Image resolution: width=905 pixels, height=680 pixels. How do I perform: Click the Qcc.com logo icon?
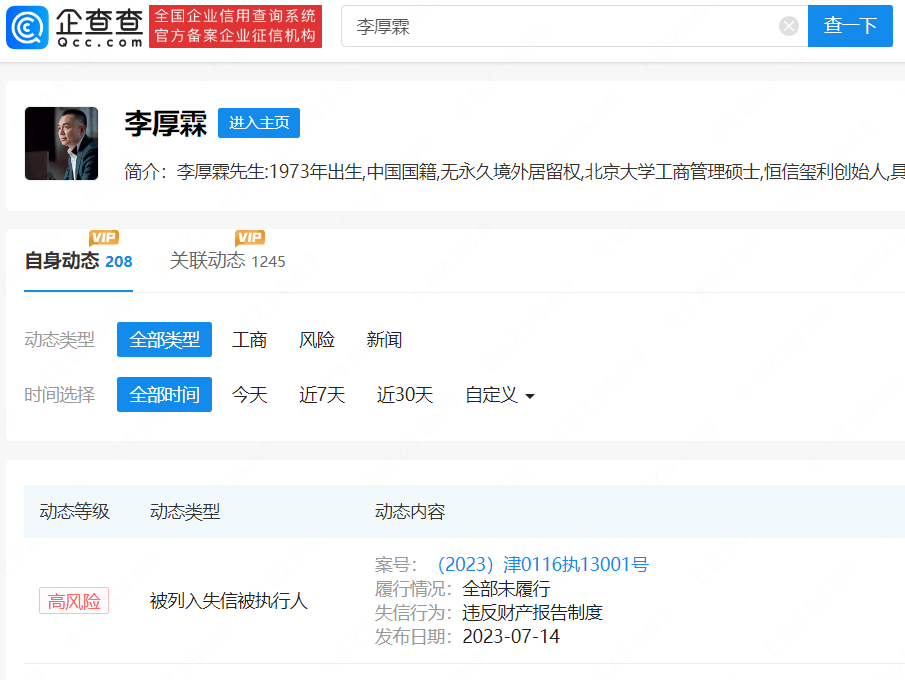tap(27, 27)
